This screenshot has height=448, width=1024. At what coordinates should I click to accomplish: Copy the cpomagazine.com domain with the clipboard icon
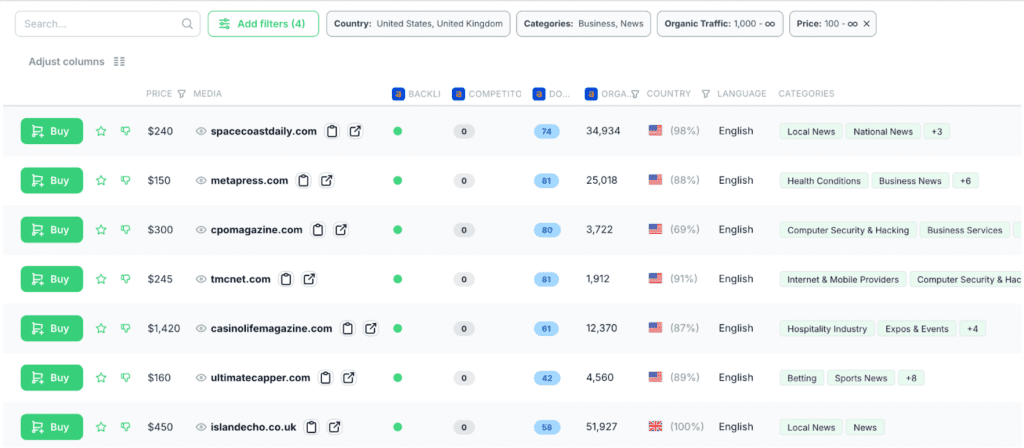click(x=318, y=230)
